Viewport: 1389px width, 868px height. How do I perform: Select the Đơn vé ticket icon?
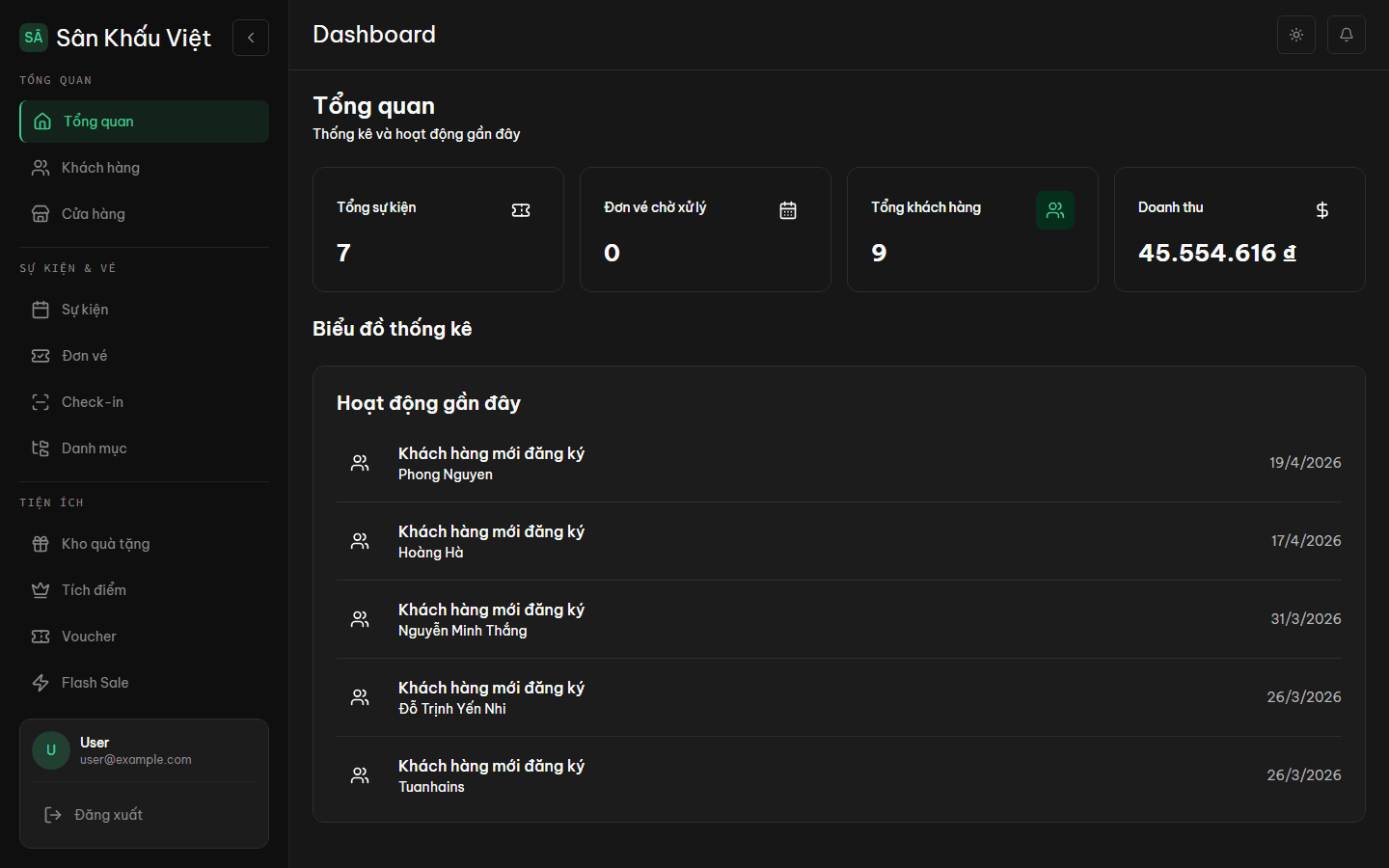tap(41, 356)
